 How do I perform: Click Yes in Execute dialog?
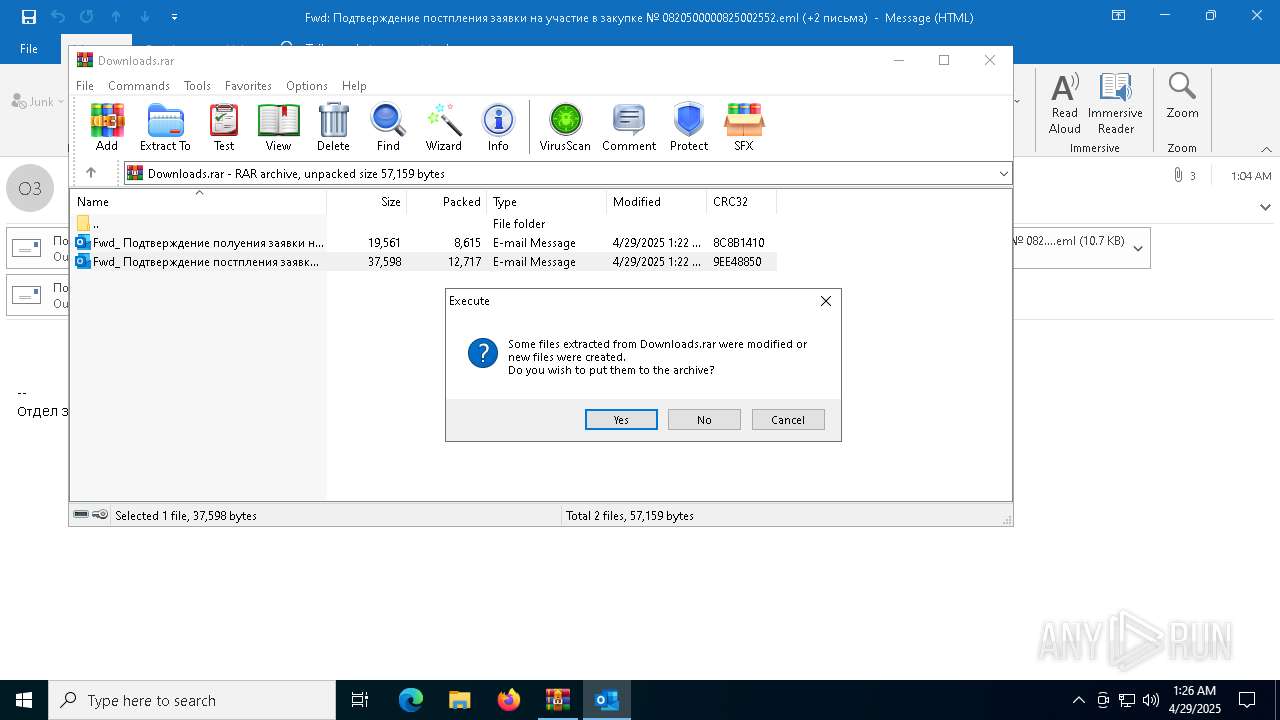tap(621, 420)
